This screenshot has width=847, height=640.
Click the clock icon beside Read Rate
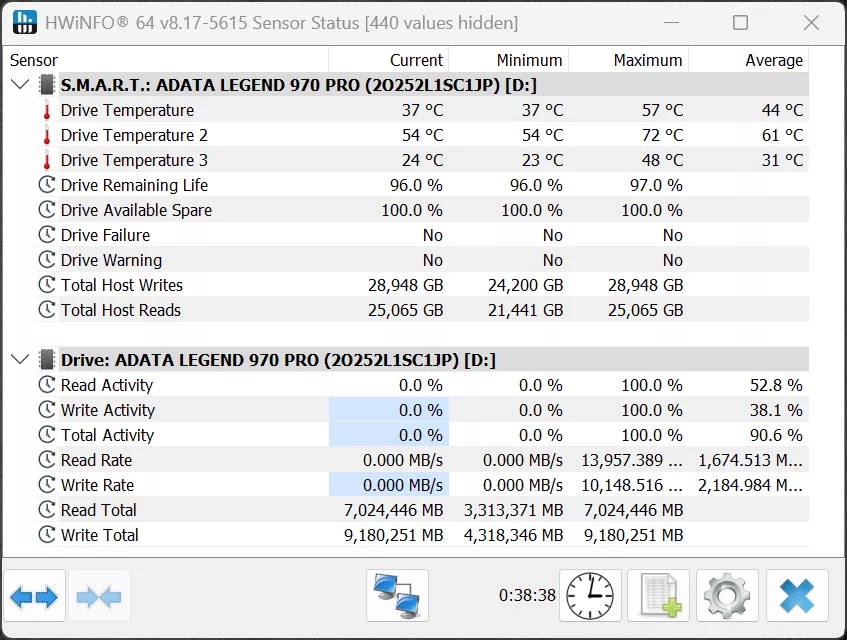tap(47, 460)
